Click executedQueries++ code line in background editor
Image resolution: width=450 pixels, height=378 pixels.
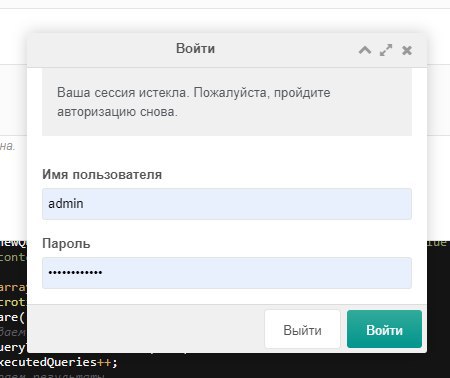pyautogui.click(x=59, y=362)
